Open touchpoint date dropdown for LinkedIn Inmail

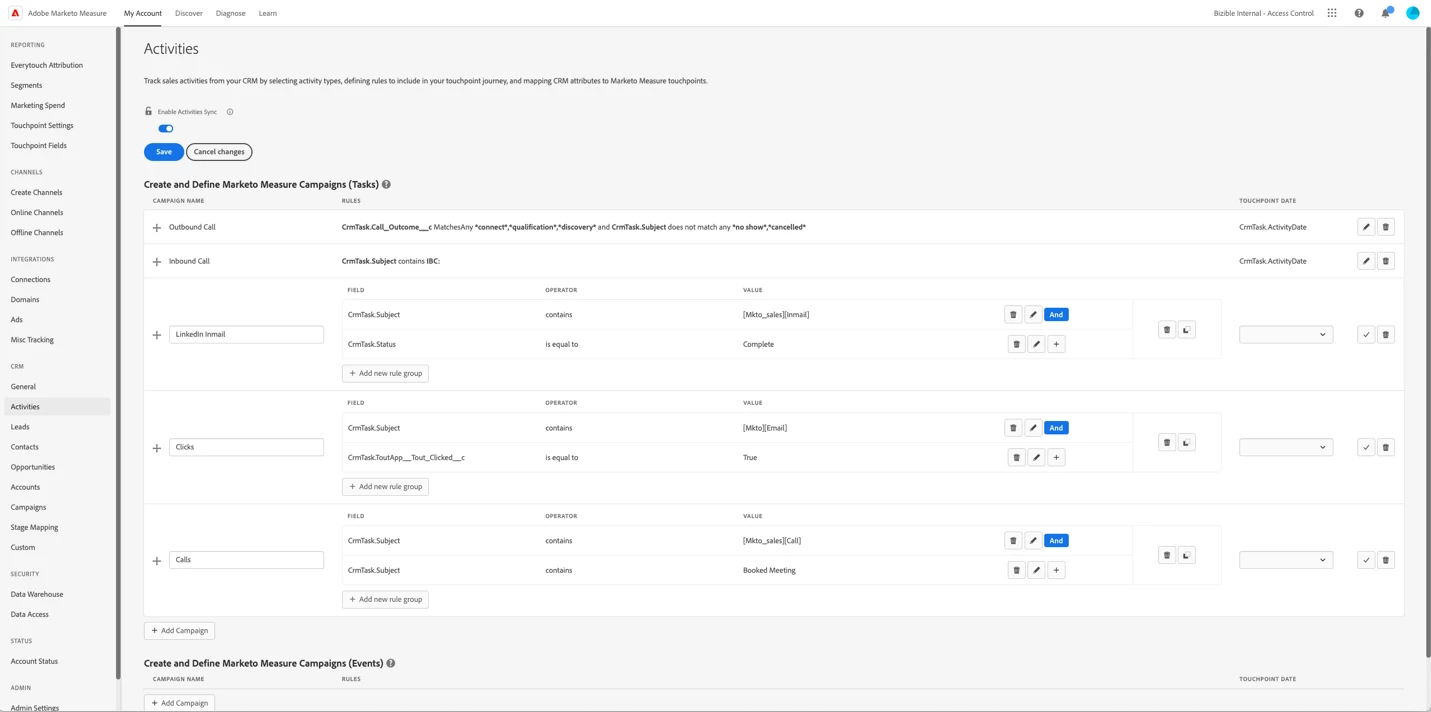click(x=1286, y=335)
